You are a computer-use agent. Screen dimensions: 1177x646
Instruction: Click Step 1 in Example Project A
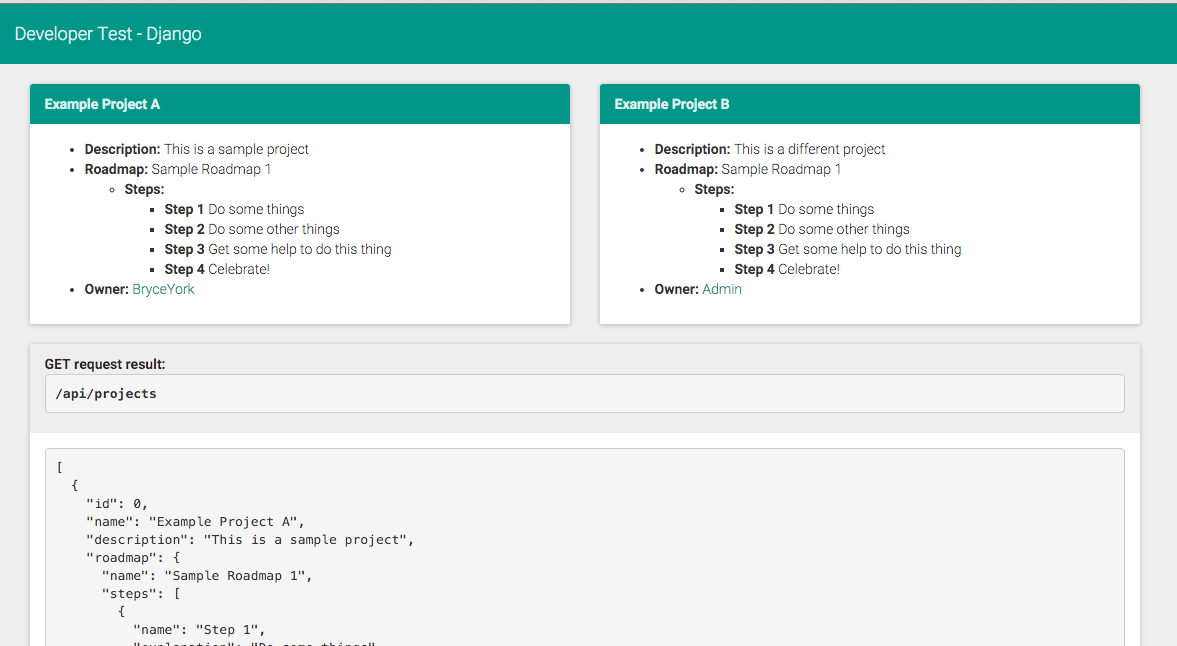(234, 209)
